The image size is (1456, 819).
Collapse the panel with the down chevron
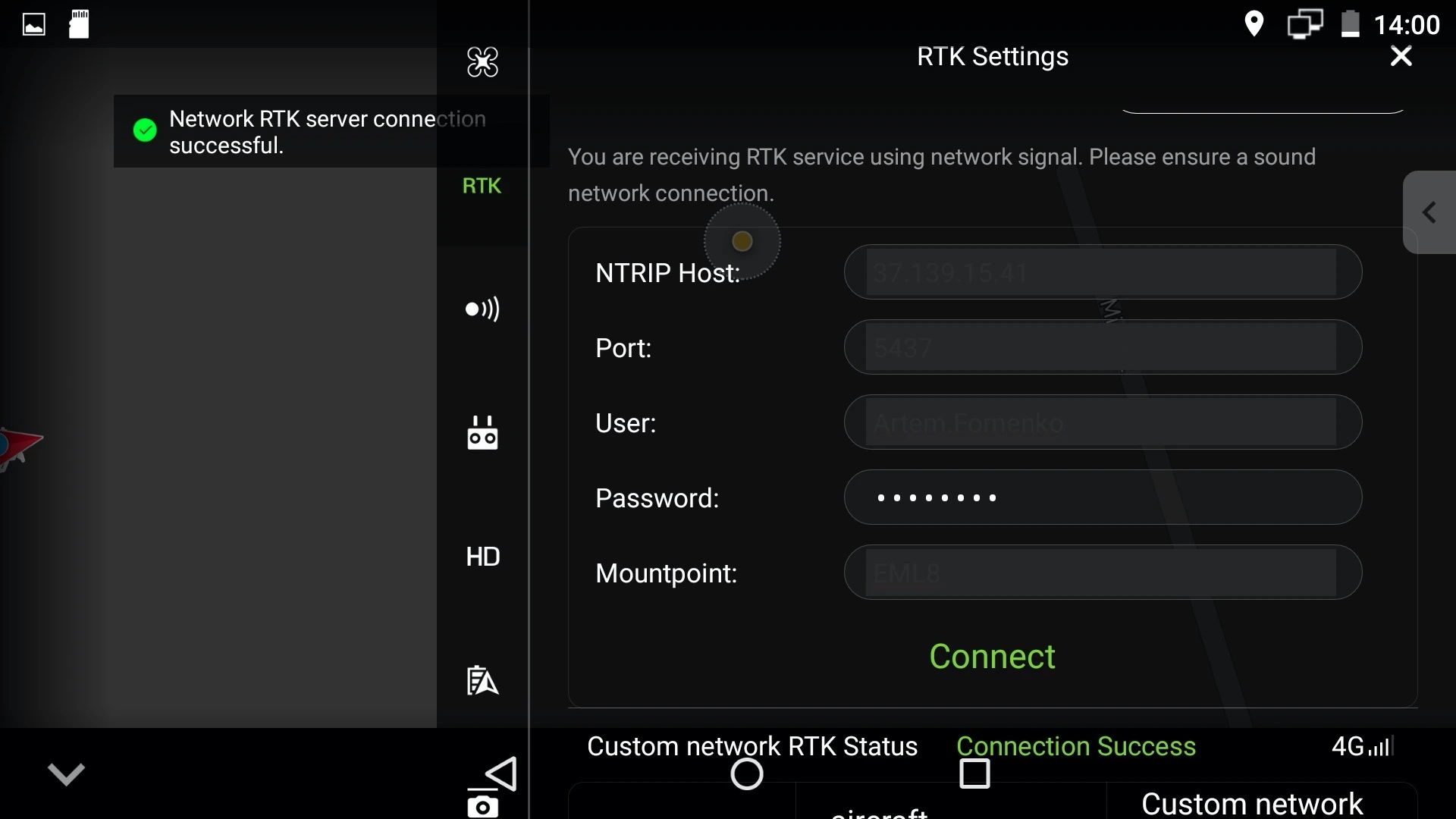pyautogui.click(x=67, y=774)
